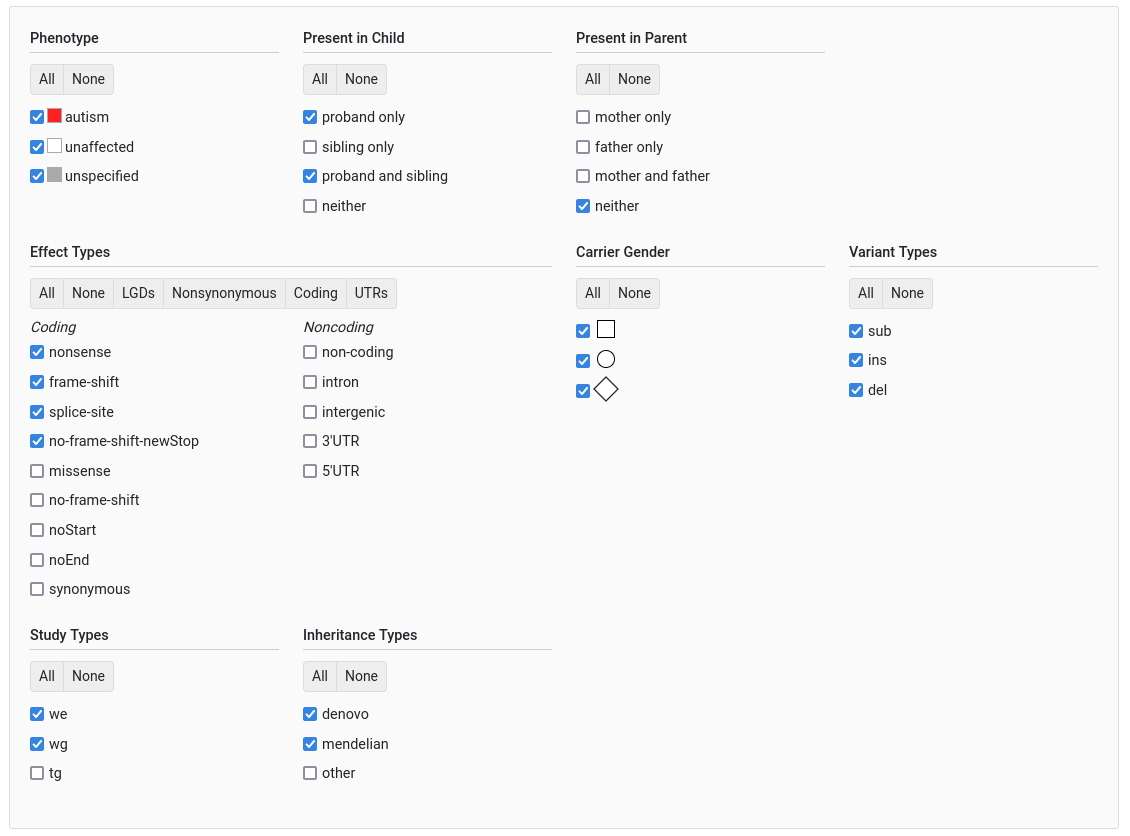Toggle the mother only checkbox
Viewport: 1130px width, 836px height.
tap(583, 117)
